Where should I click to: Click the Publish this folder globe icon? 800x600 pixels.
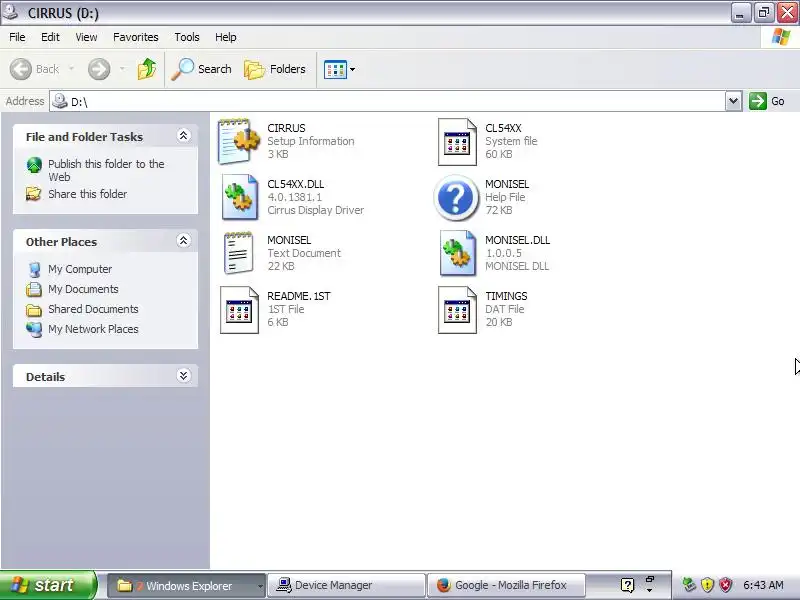tap(34, 165)
